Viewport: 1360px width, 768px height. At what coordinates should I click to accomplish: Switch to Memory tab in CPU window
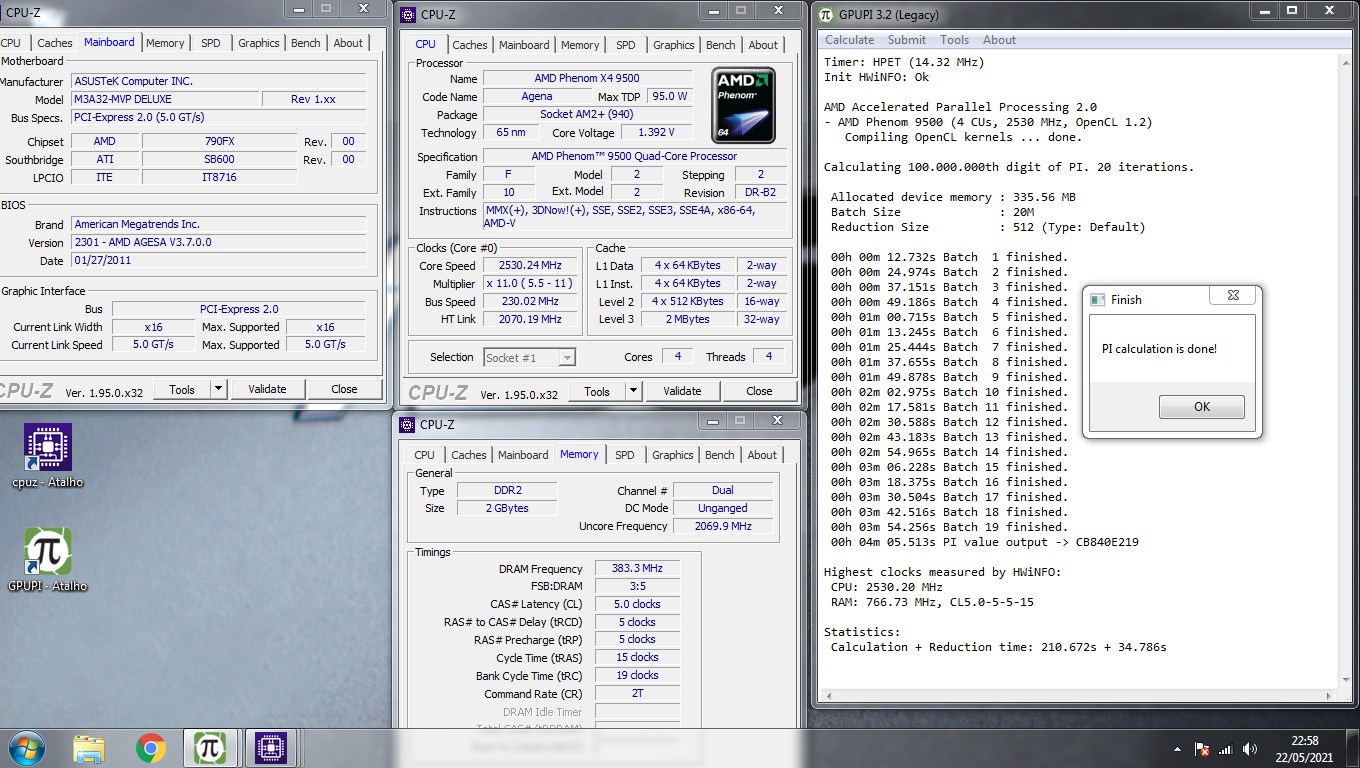580,45
